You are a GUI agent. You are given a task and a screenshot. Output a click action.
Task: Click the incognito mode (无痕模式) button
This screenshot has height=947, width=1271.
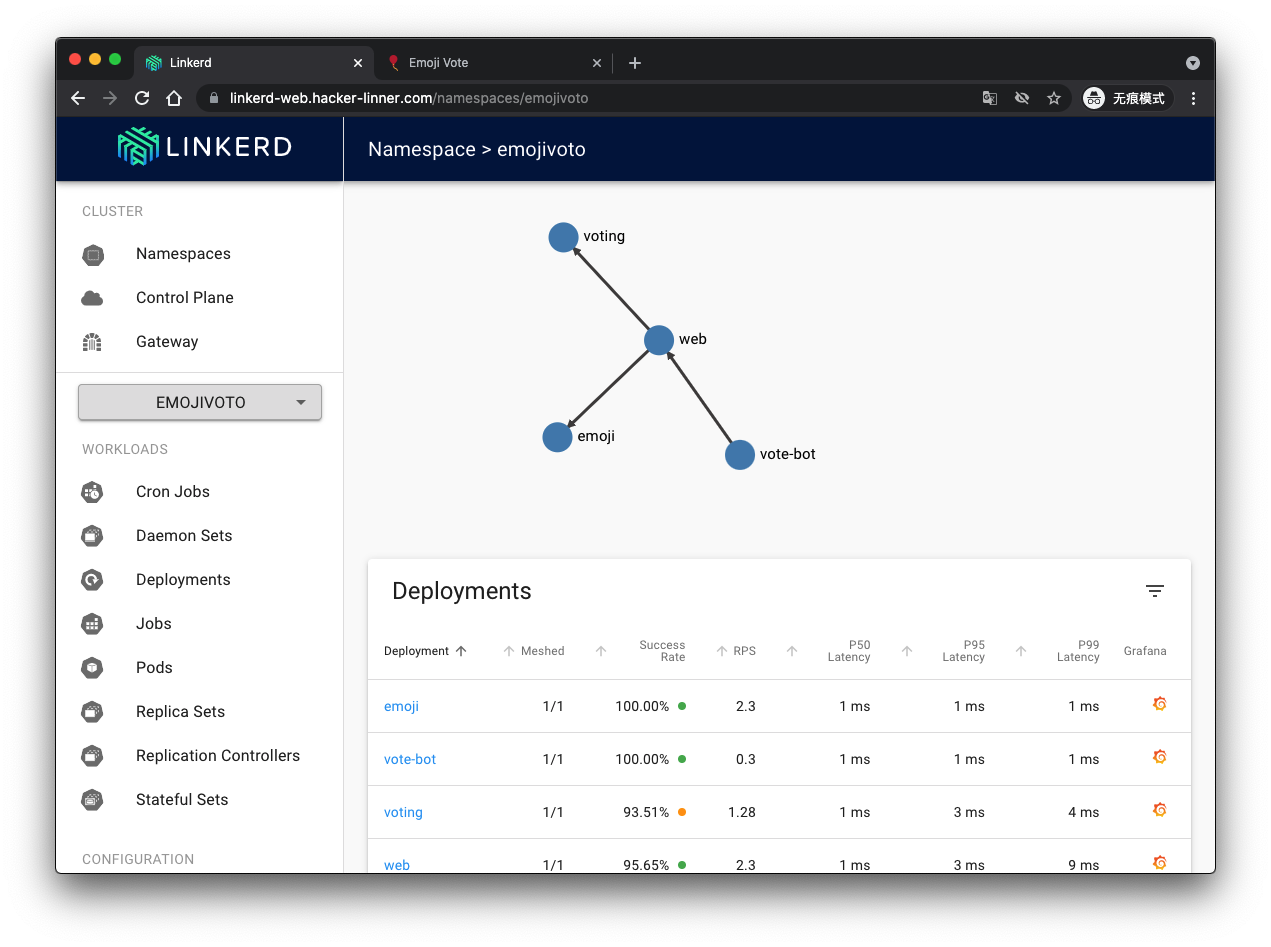[x=1125, y=98]
